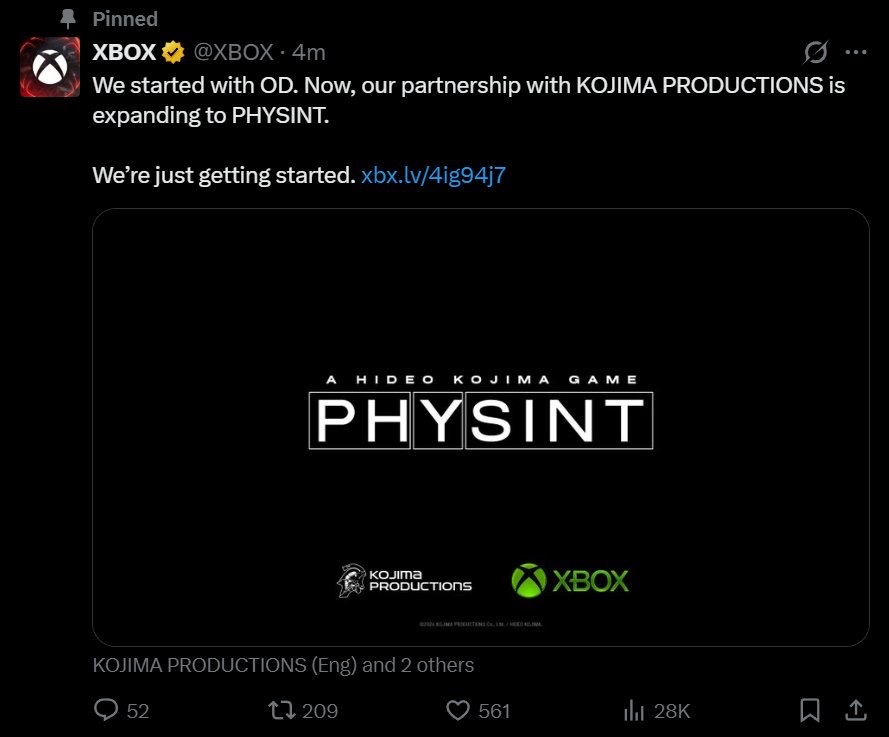Open the XBOX display name profile
The image size is (889, 737).
[124, 52]
